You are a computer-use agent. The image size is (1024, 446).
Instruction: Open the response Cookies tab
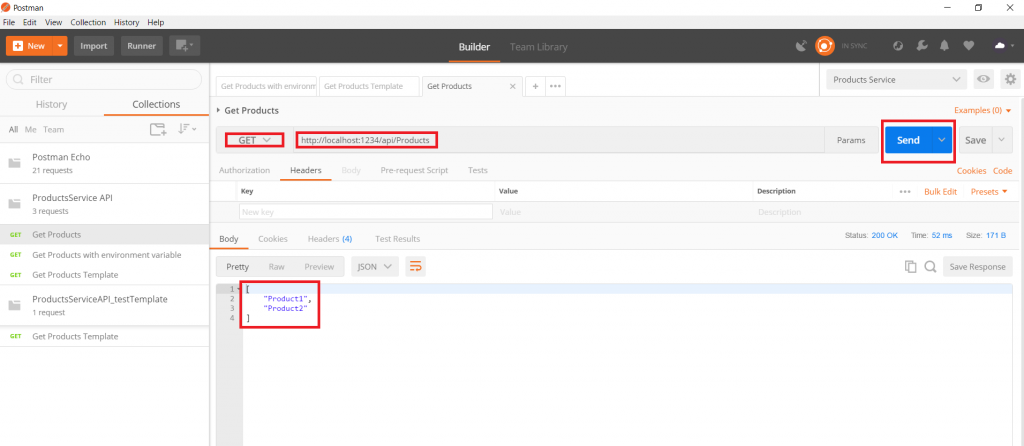(273, 239)
